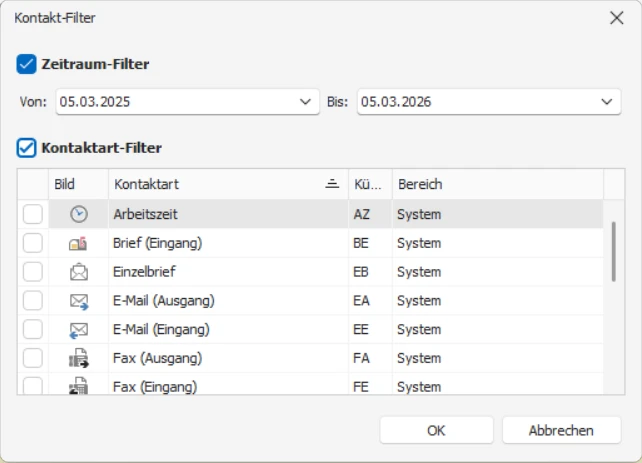Viewport: 642px width, 463px height.
Task: Click the Kü... column header
Action: tap(371, 184)
